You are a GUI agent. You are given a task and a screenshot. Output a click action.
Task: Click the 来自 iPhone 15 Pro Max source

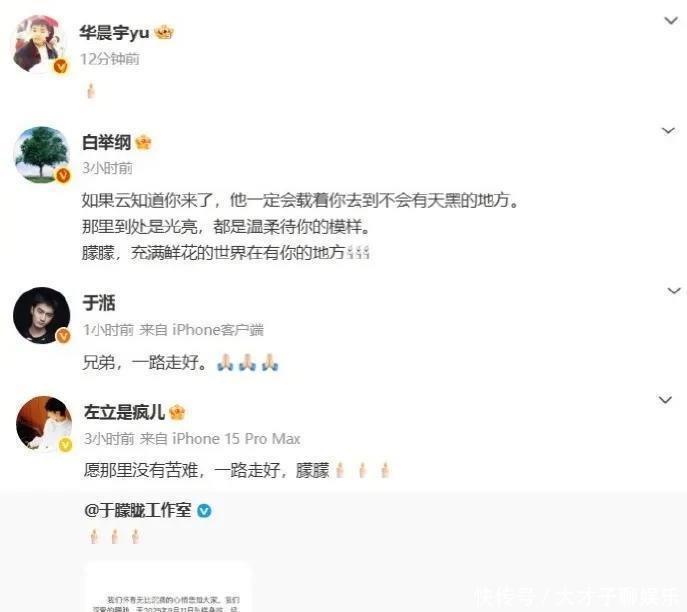[x=220, y=439]
